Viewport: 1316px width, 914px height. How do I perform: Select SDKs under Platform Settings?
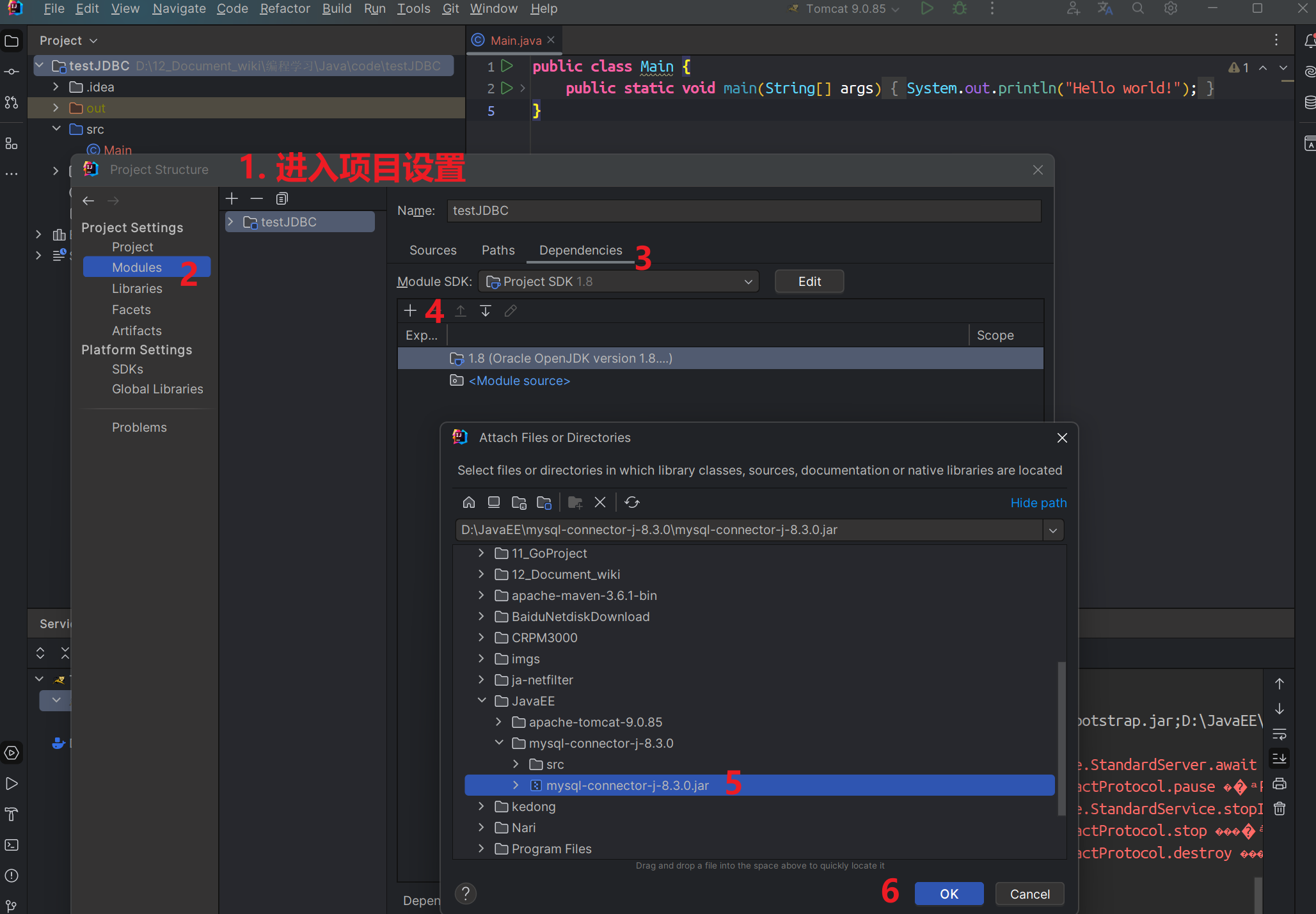(x=127, y=369)
